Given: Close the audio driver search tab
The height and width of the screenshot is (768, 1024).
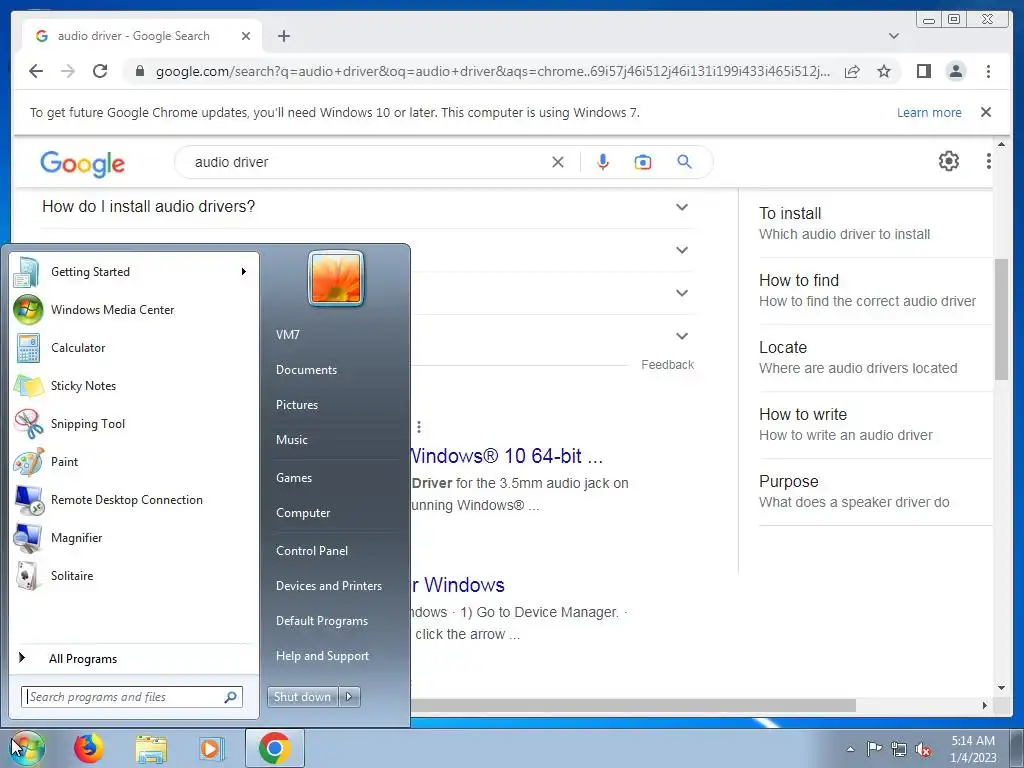Looking at the screenshot, I should pos(246,36).
